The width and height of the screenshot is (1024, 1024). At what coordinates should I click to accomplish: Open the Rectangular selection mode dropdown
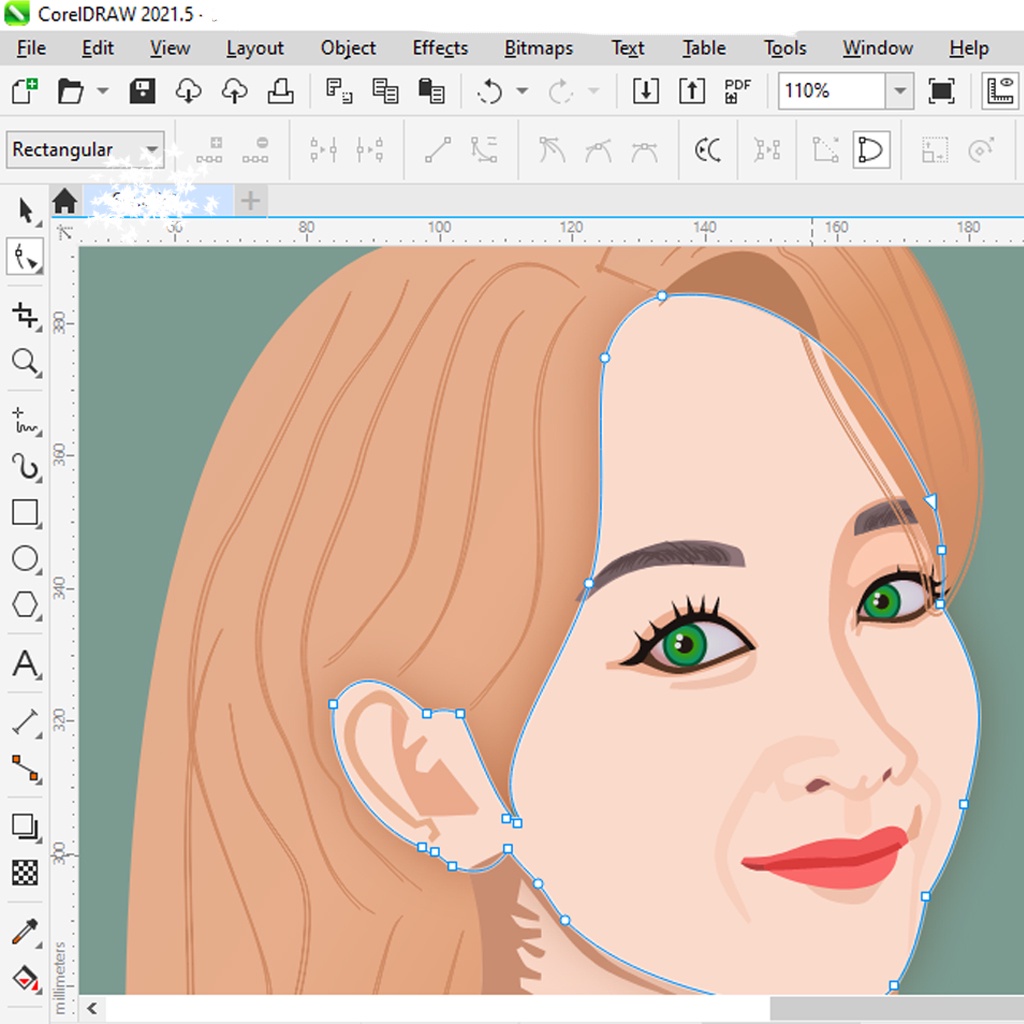pos(152,150)
